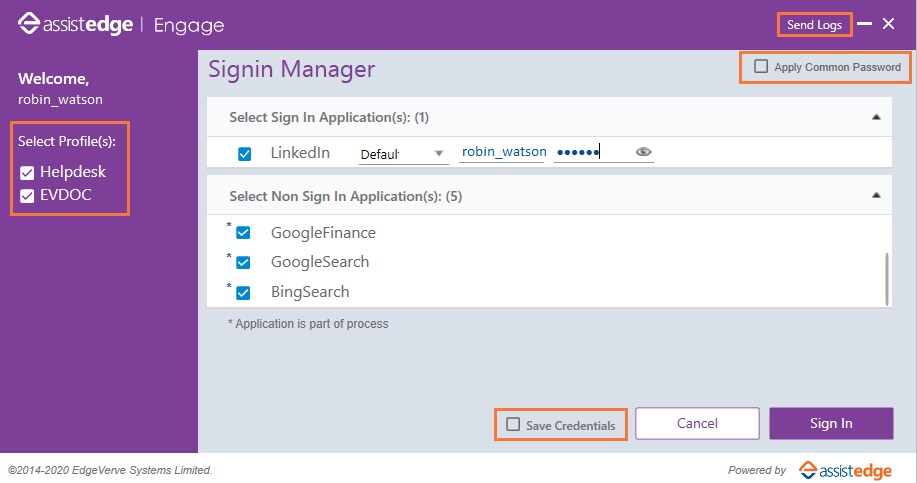
Task: Click the LinkedIn username input field
Action: pyautogui.click(x=503, y=153)
